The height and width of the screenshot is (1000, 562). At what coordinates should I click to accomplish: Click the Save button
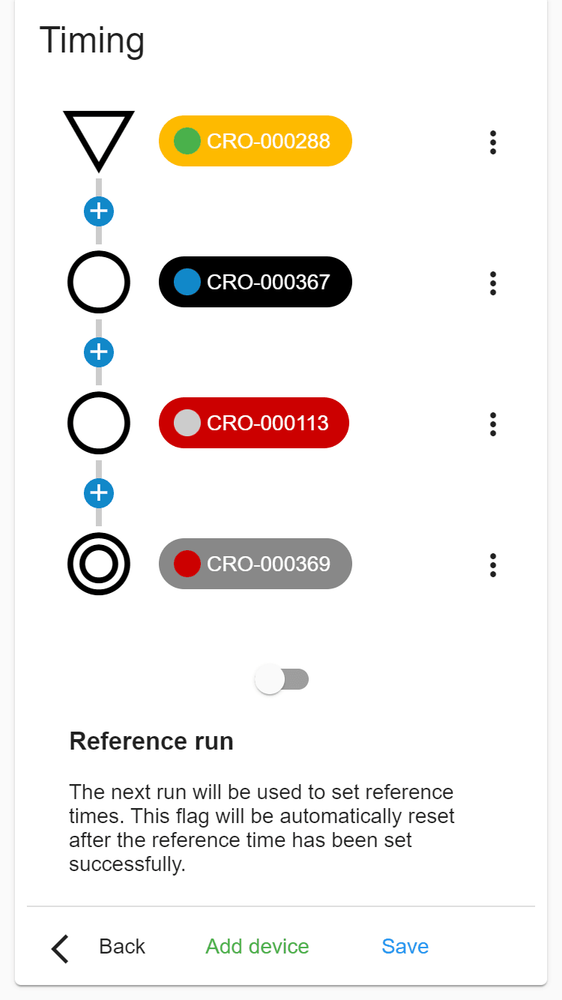click(x=405, y=946)
